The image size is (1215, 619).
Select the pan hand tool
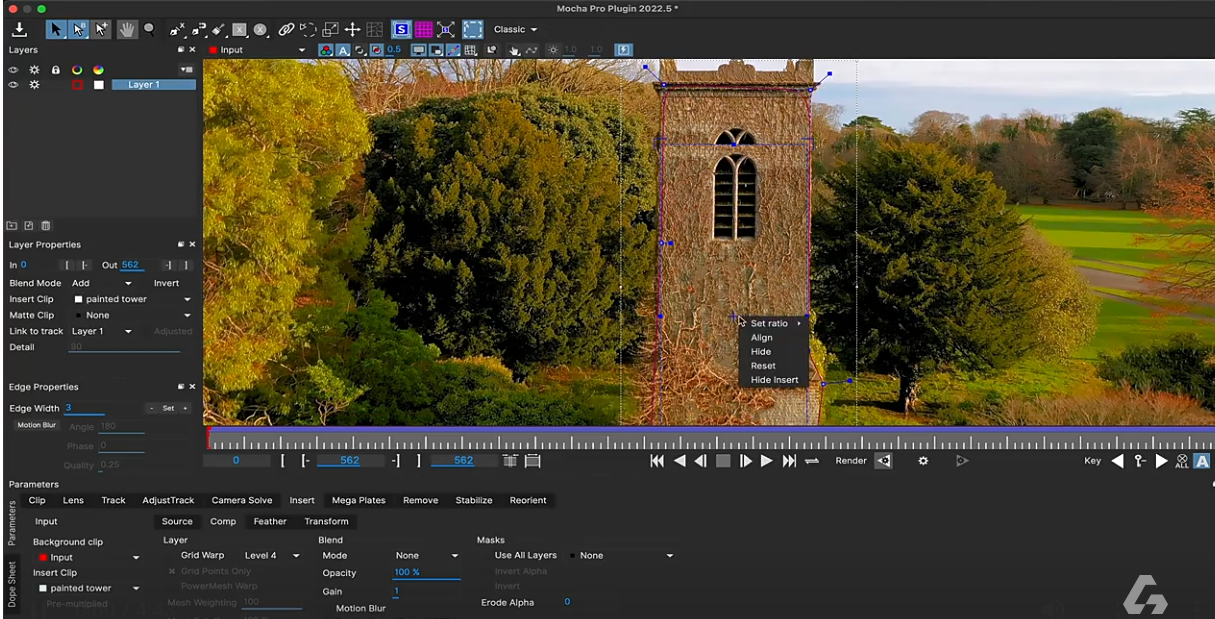tap(126, 29)
